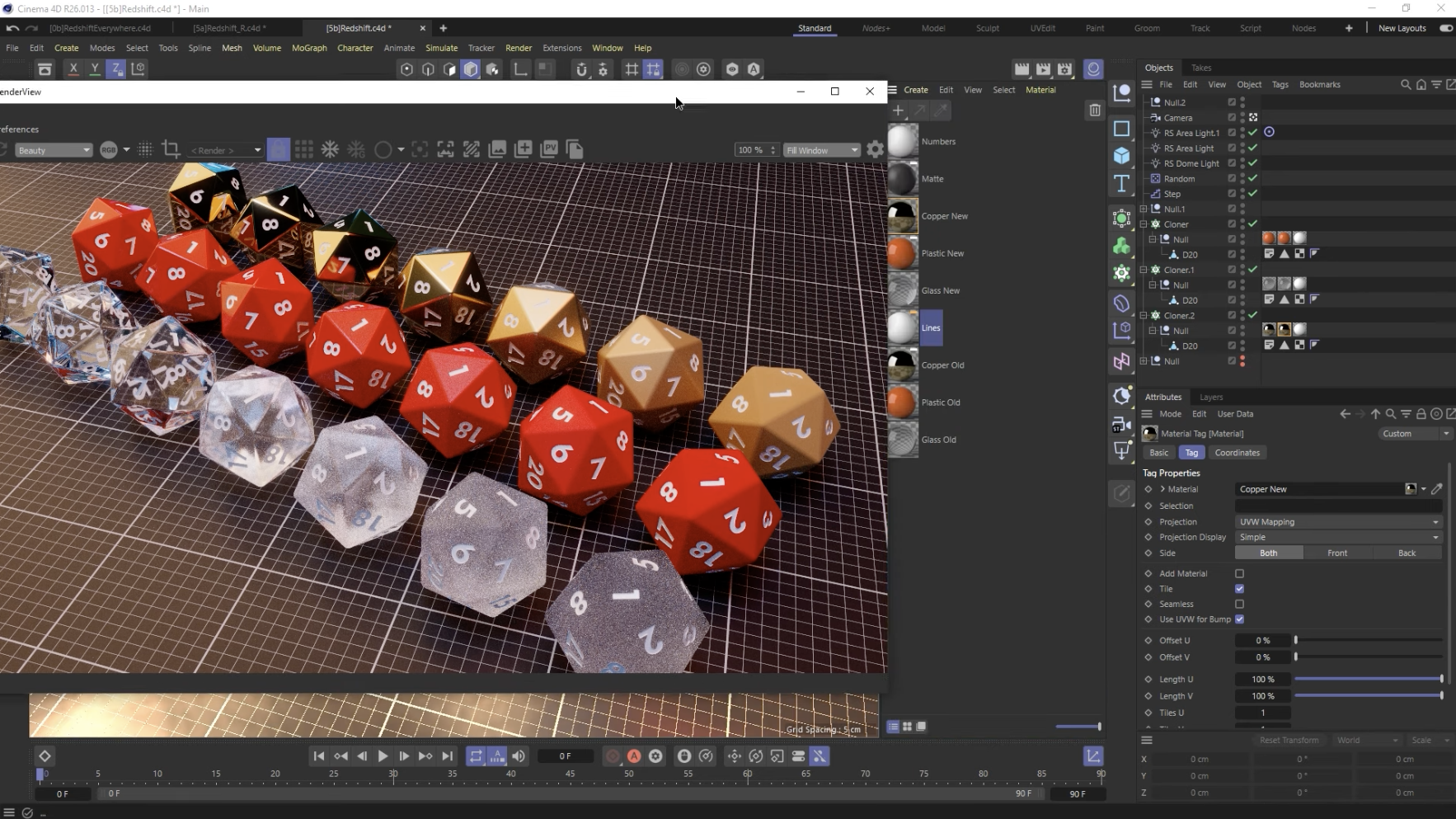This screenshot has width=1456, height=819.
Task: Delete material with trash icon
Action: point(1095,110)
